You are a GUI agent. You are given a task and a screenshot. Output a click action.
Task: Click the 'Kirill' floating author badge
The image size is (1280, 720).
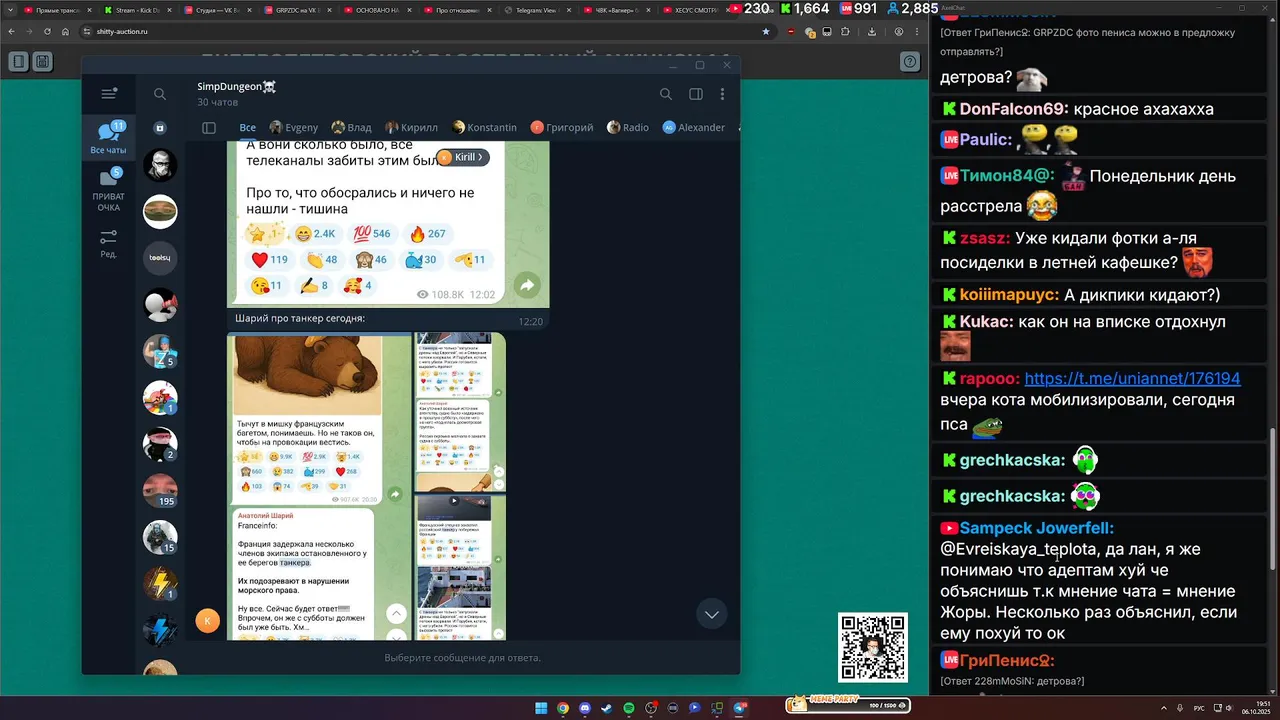[x=464, y=157]
